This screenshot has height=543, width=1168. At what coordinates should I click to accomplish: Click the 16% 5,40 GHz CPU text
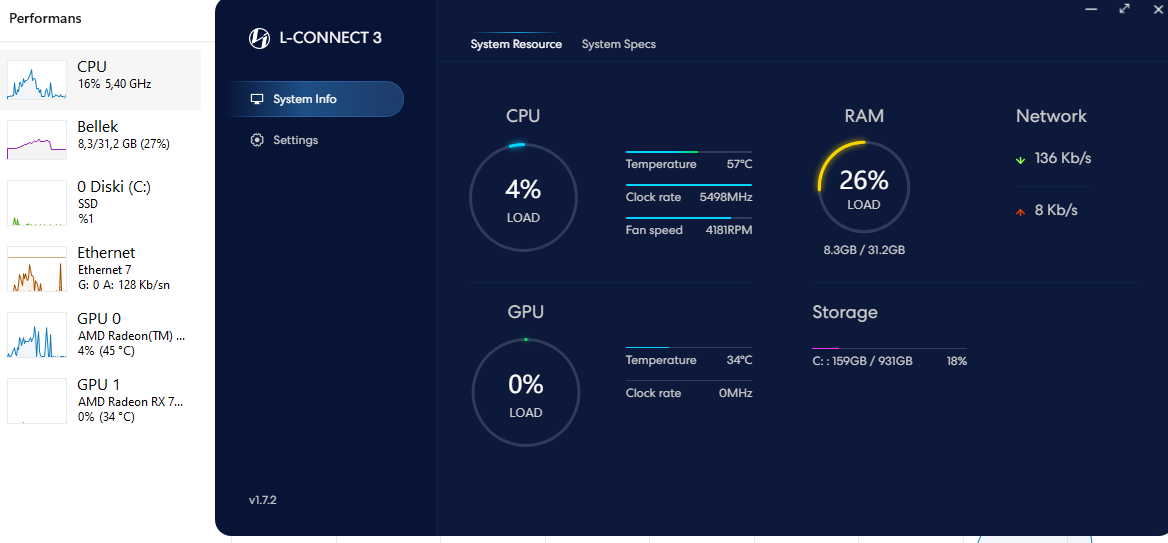click(114, 84)
